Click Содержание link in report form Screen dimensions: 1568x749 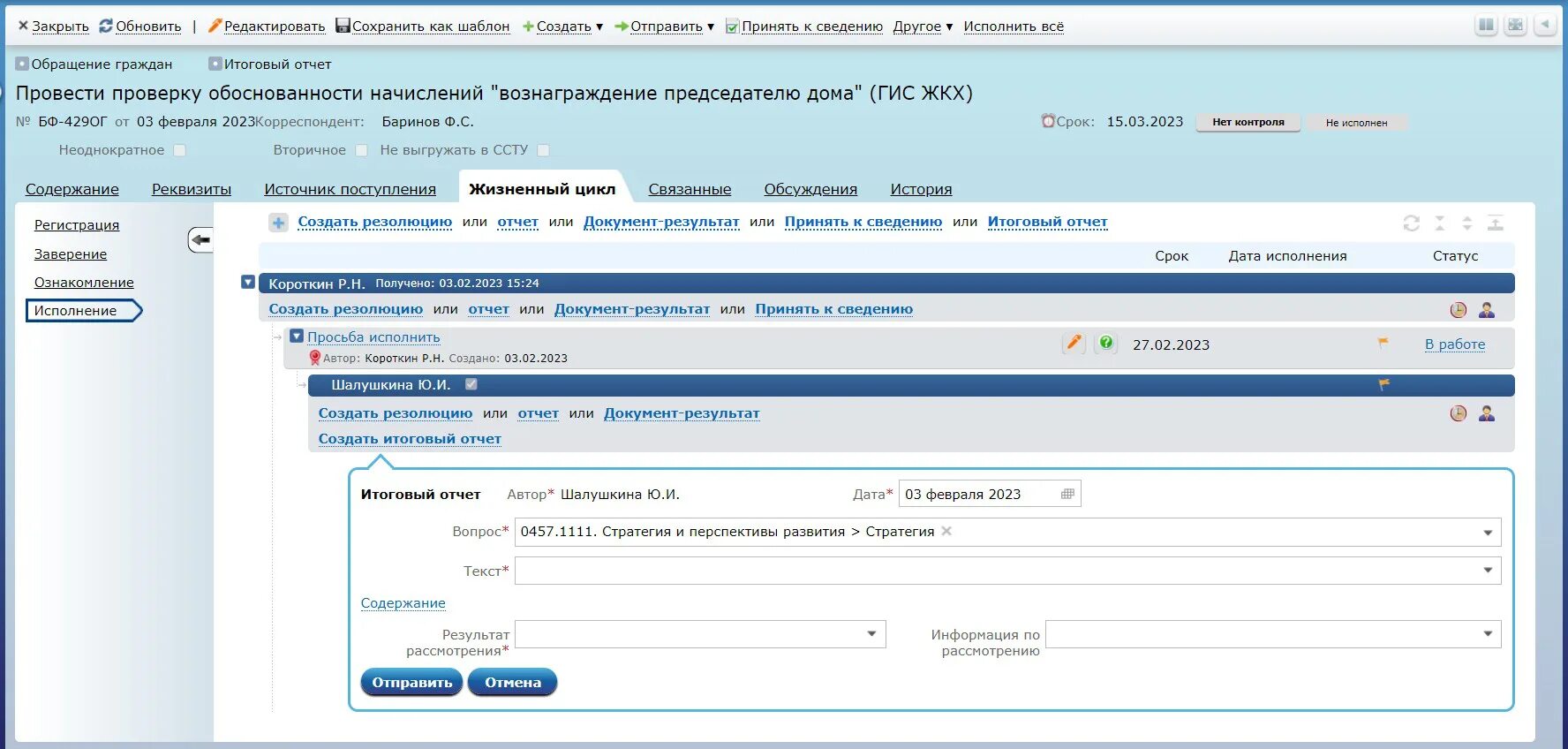tap(403, 603)
